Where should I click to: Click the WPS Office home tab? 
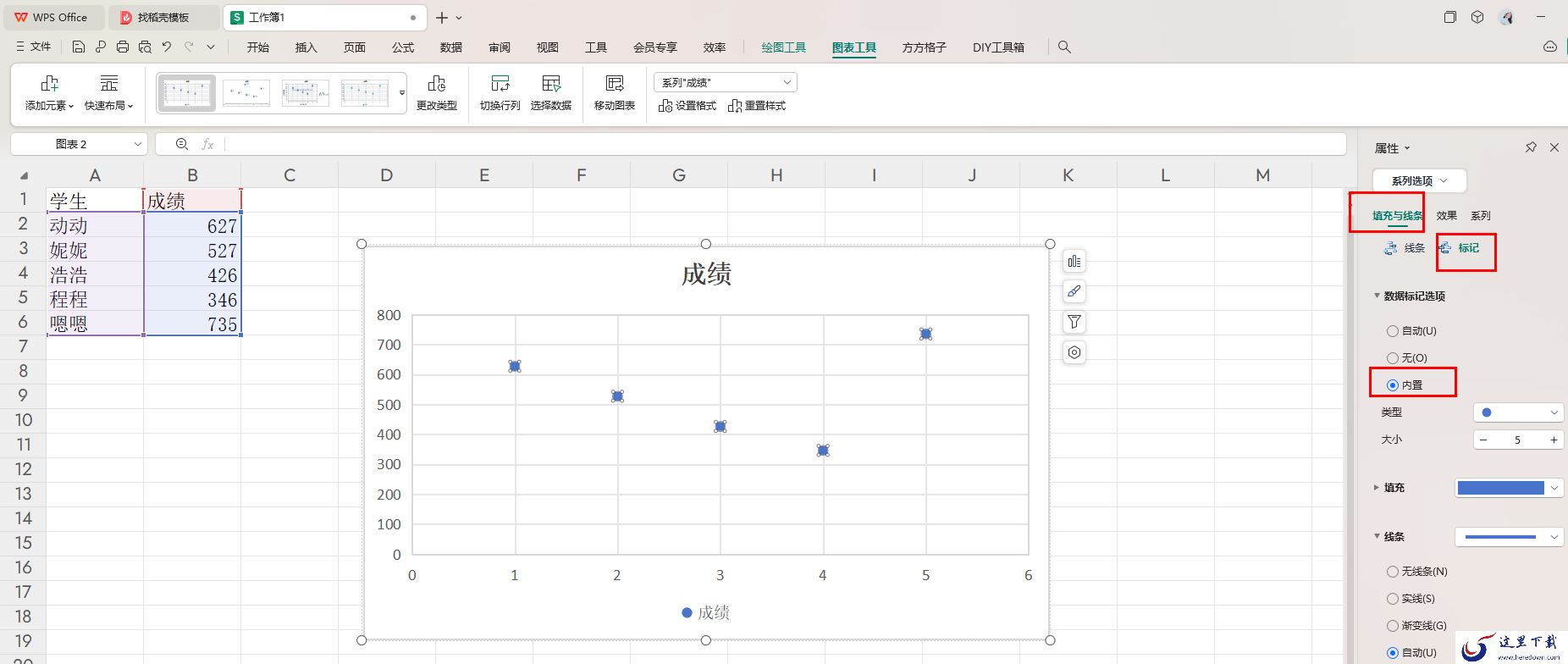(52, 17)
